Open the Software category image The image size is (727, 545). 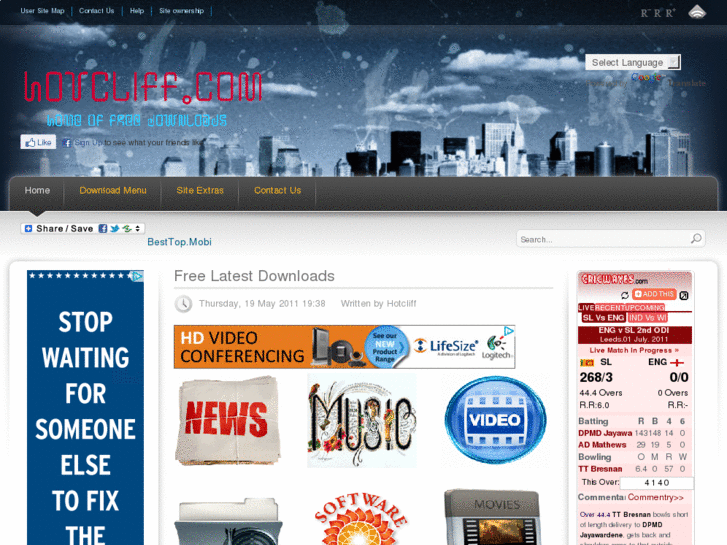pyautogui.click(x=362, y=518)
